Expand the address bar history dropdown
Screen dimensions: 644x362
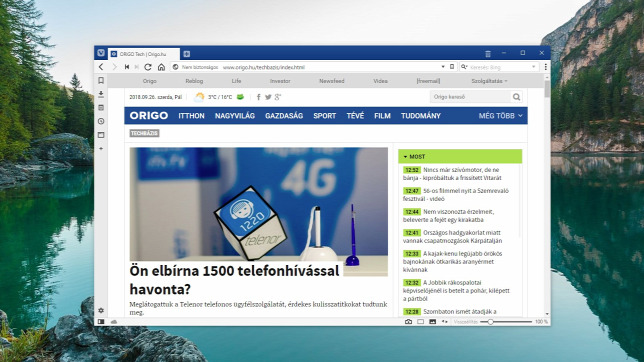[x=443, y=67]
